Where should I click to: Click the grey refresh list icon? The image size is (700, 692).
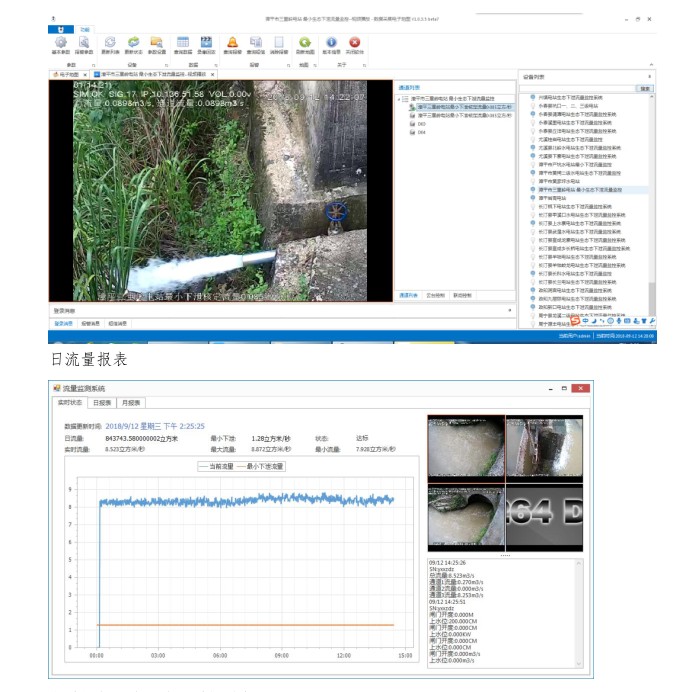coord(110,42)
